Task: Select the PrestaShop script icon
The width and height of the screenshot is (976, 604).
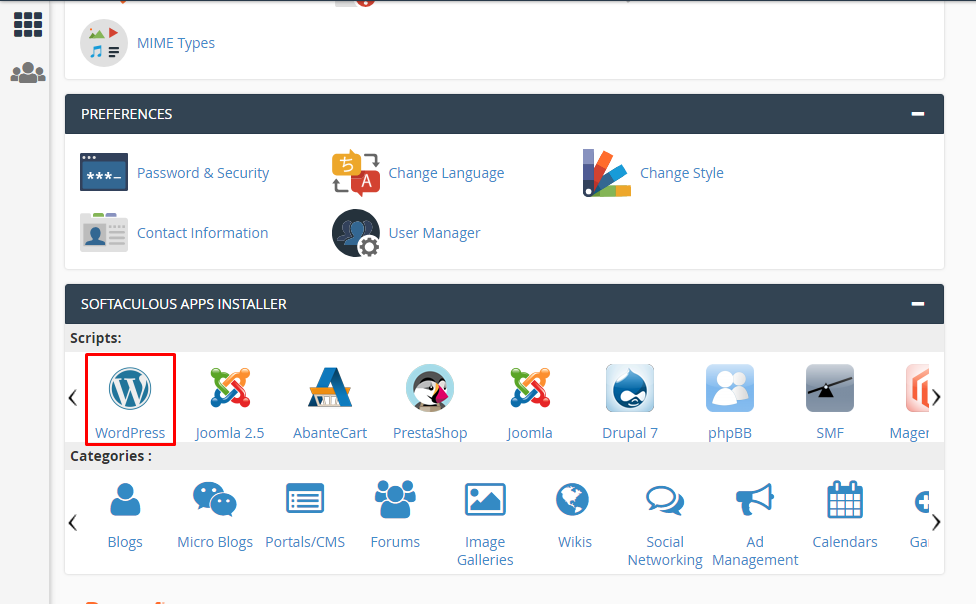Action: click(x=430, y=388)
